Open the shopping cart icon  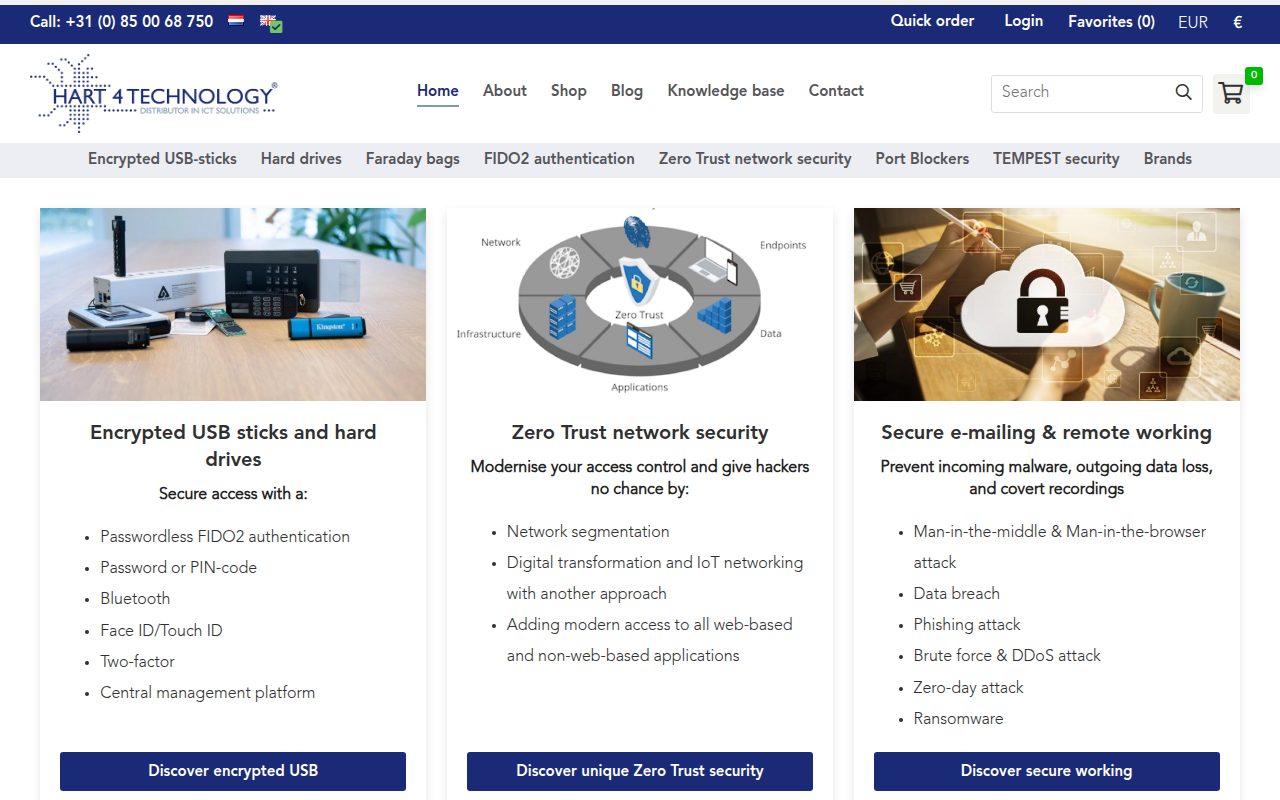coord(1231,94)
